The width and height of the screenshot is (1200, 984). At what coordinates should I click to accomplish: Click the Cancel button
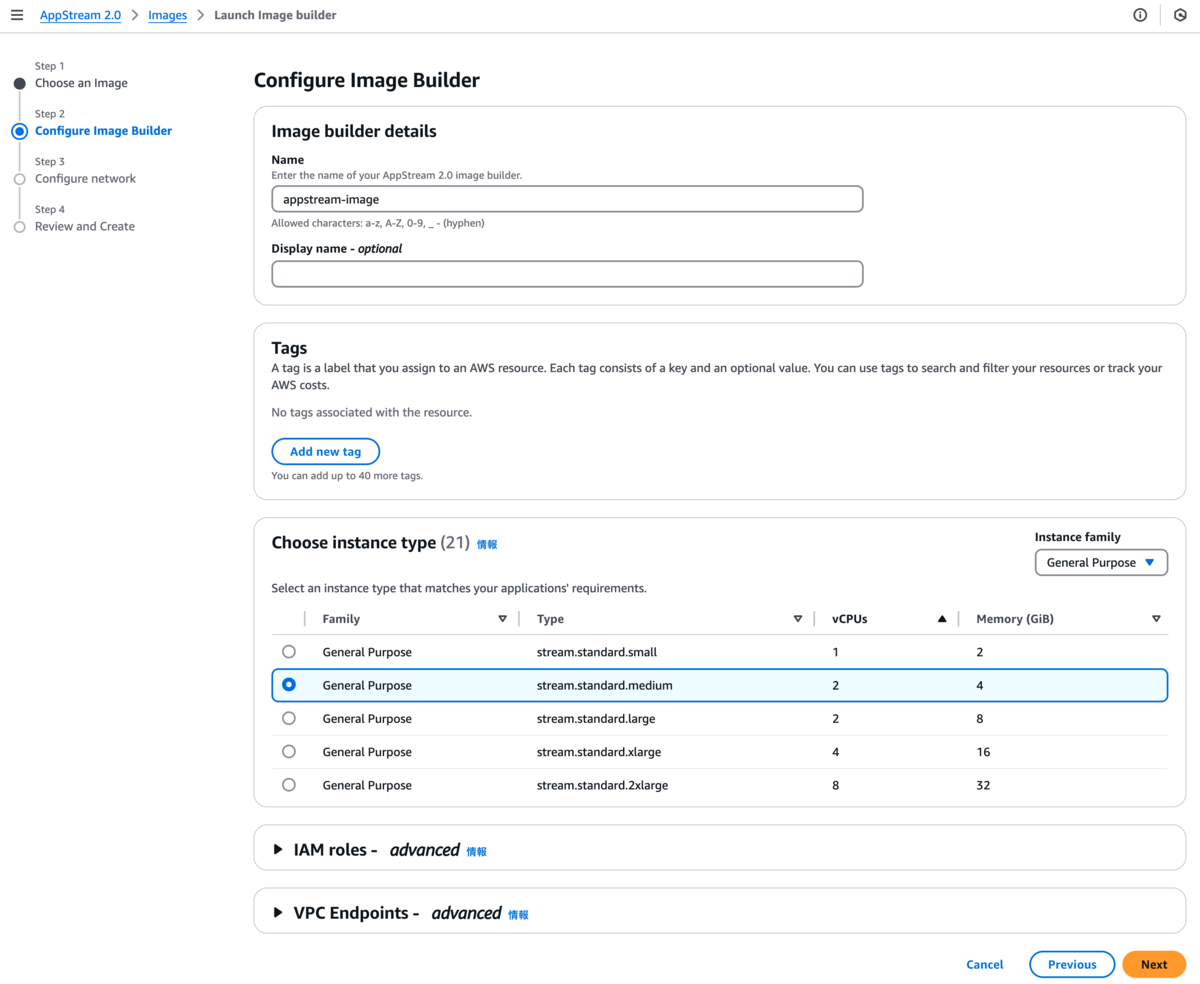pos(985,965)
